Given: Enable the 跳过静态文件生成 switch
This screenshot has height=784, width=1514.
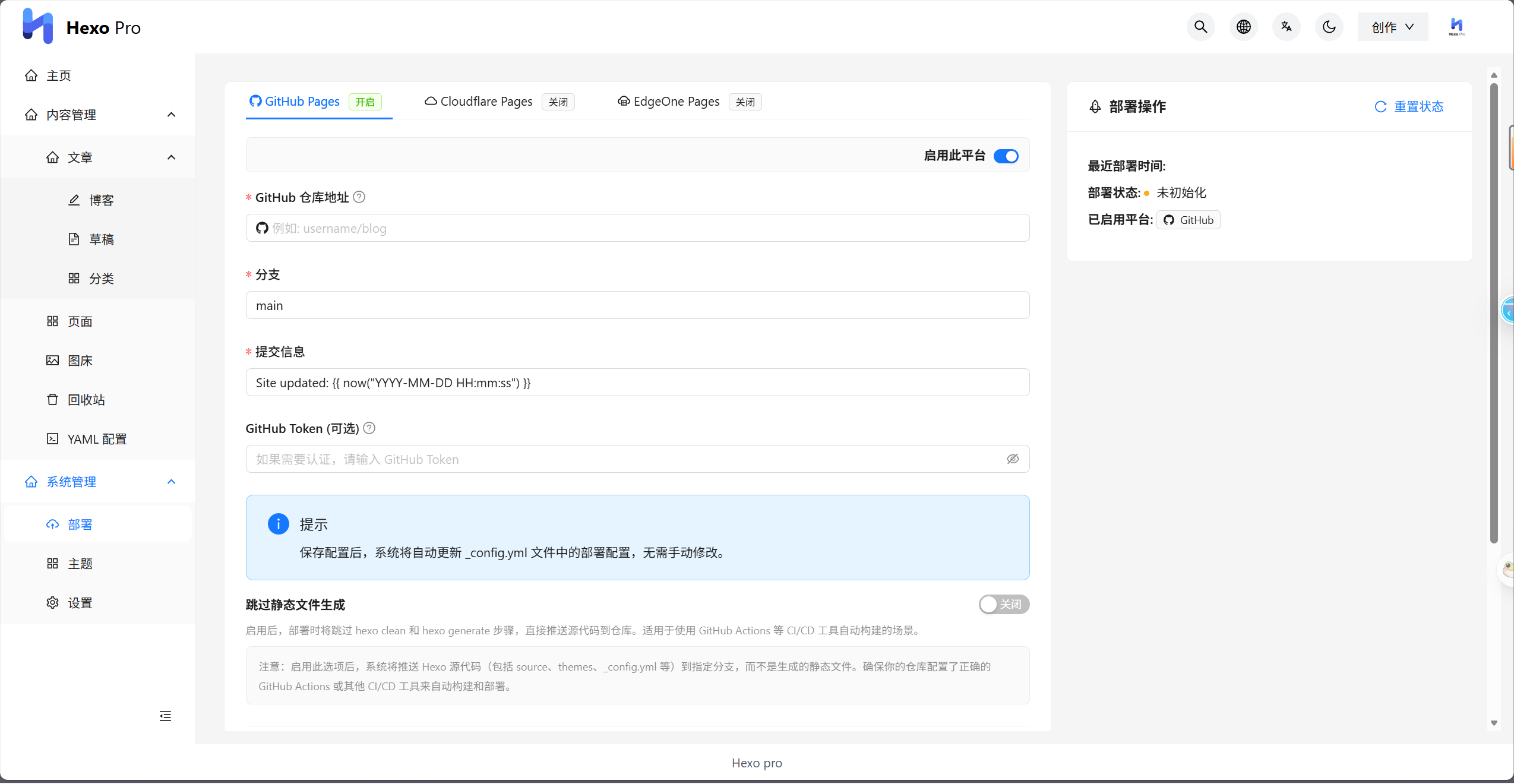Looking at the screenshot, I should point(1004,604).
